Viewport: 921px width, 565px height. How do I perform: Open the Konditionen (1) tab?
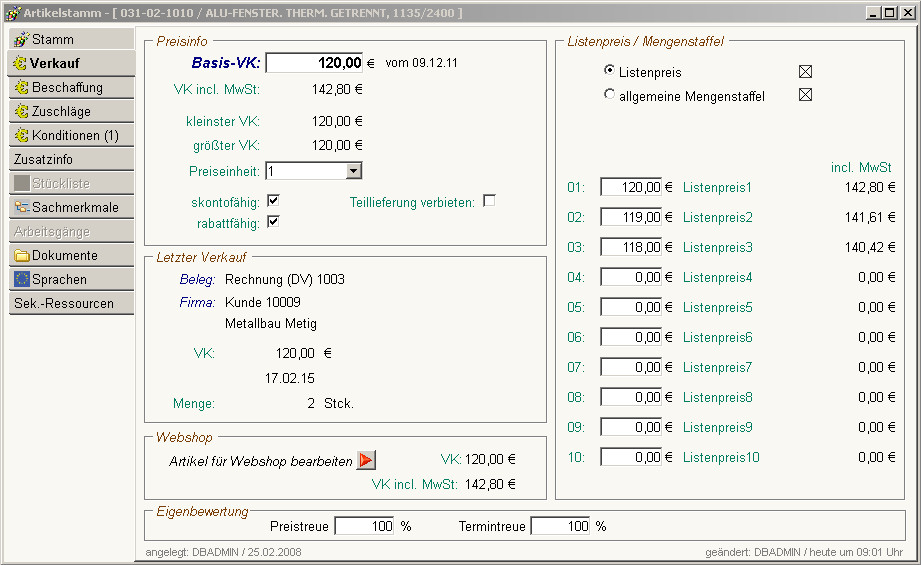tap(72, 136)
